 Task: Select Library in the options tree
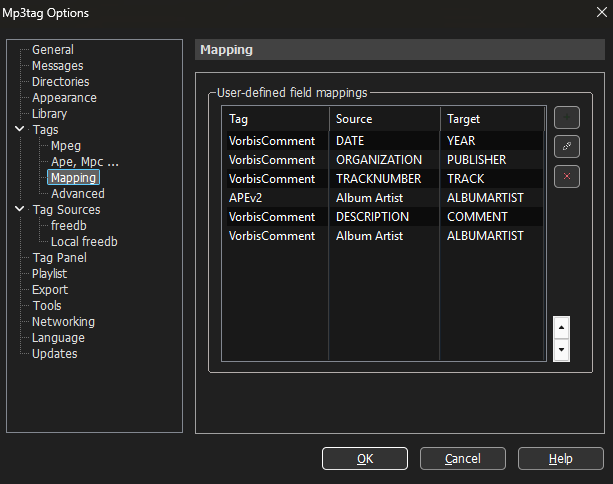click(x=49, y=114)
